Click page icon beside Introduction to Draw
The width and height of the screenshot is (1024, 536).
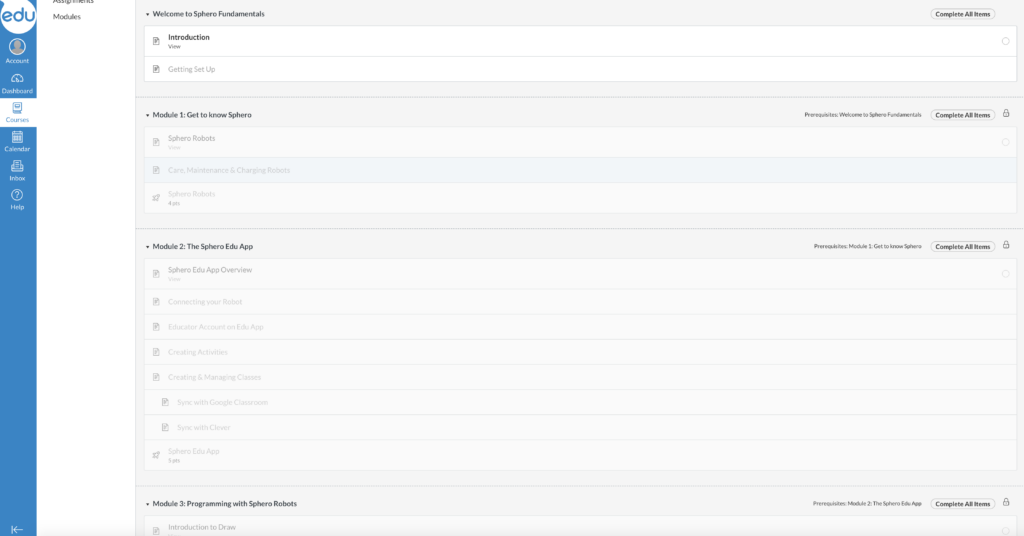coord(156,531)
